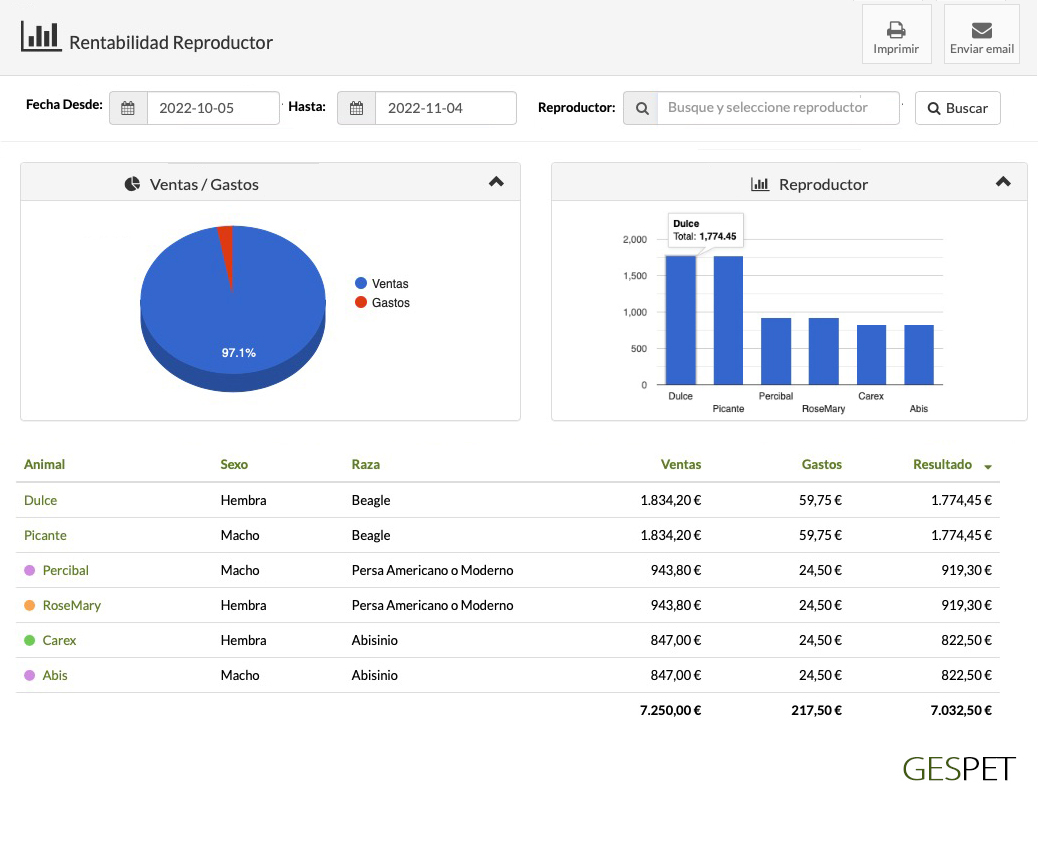
Task: Click the Enviar email envelope icon
Action: pos(981,30)
